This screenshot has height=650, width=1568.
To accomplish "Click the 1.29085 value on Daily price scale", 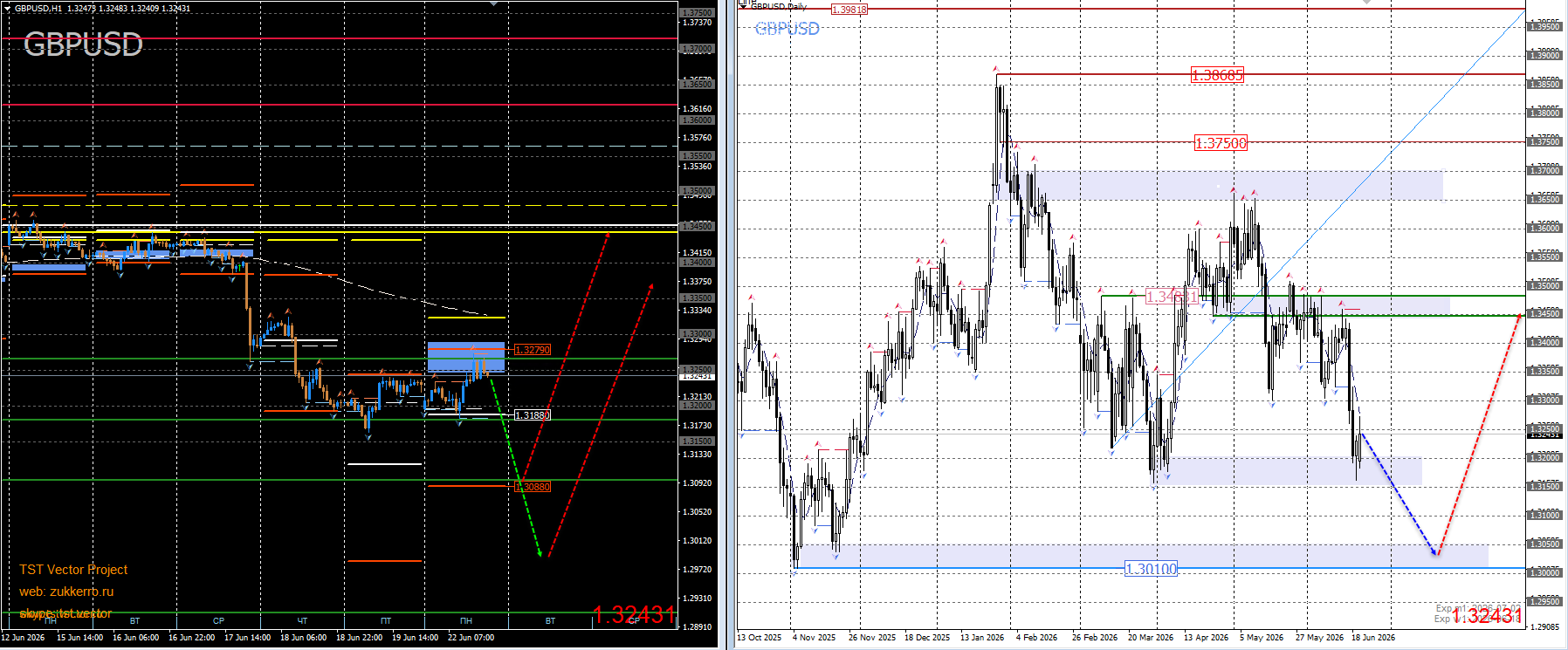I will click(1544, 627).
